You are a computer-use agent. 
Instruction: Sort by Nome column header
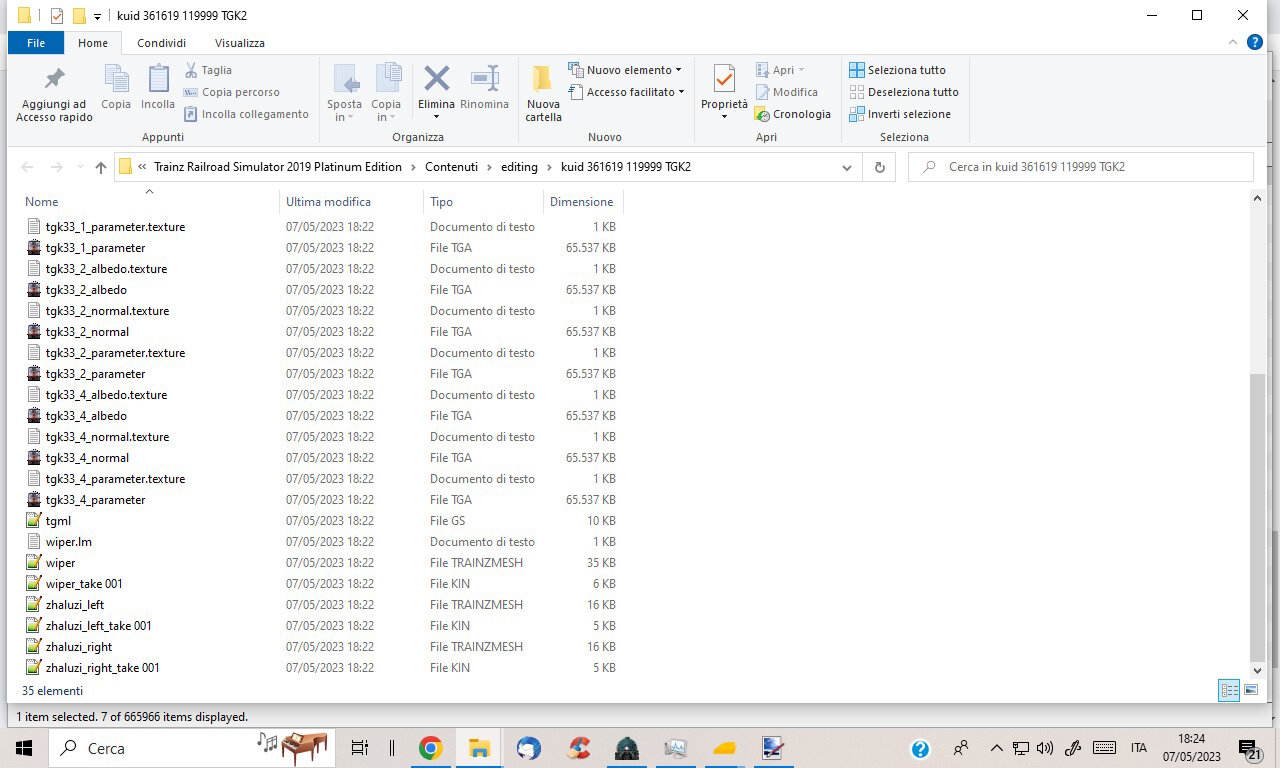tap(42, 202)
